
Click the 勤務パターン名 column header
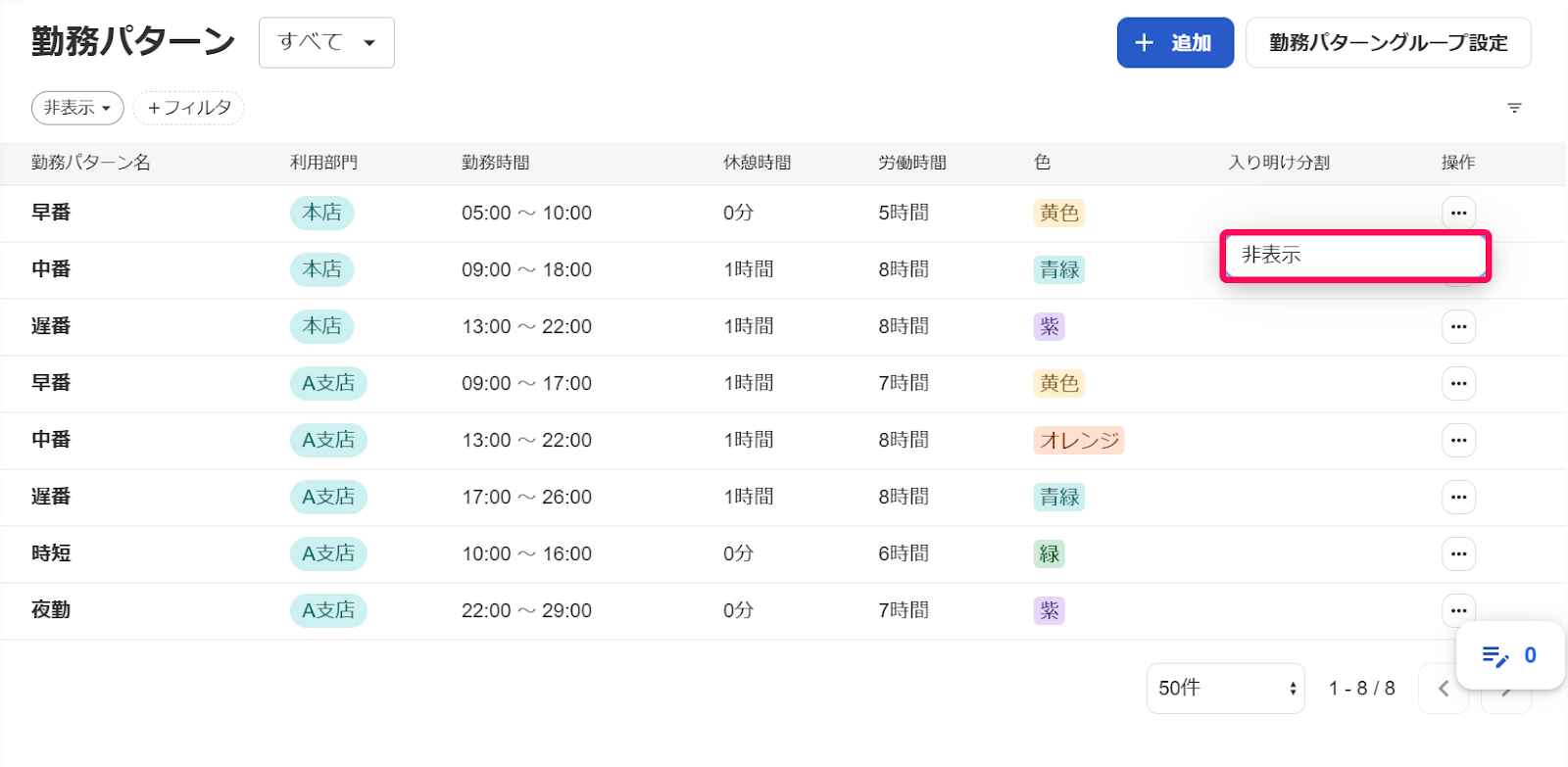(x=91, y=163)
